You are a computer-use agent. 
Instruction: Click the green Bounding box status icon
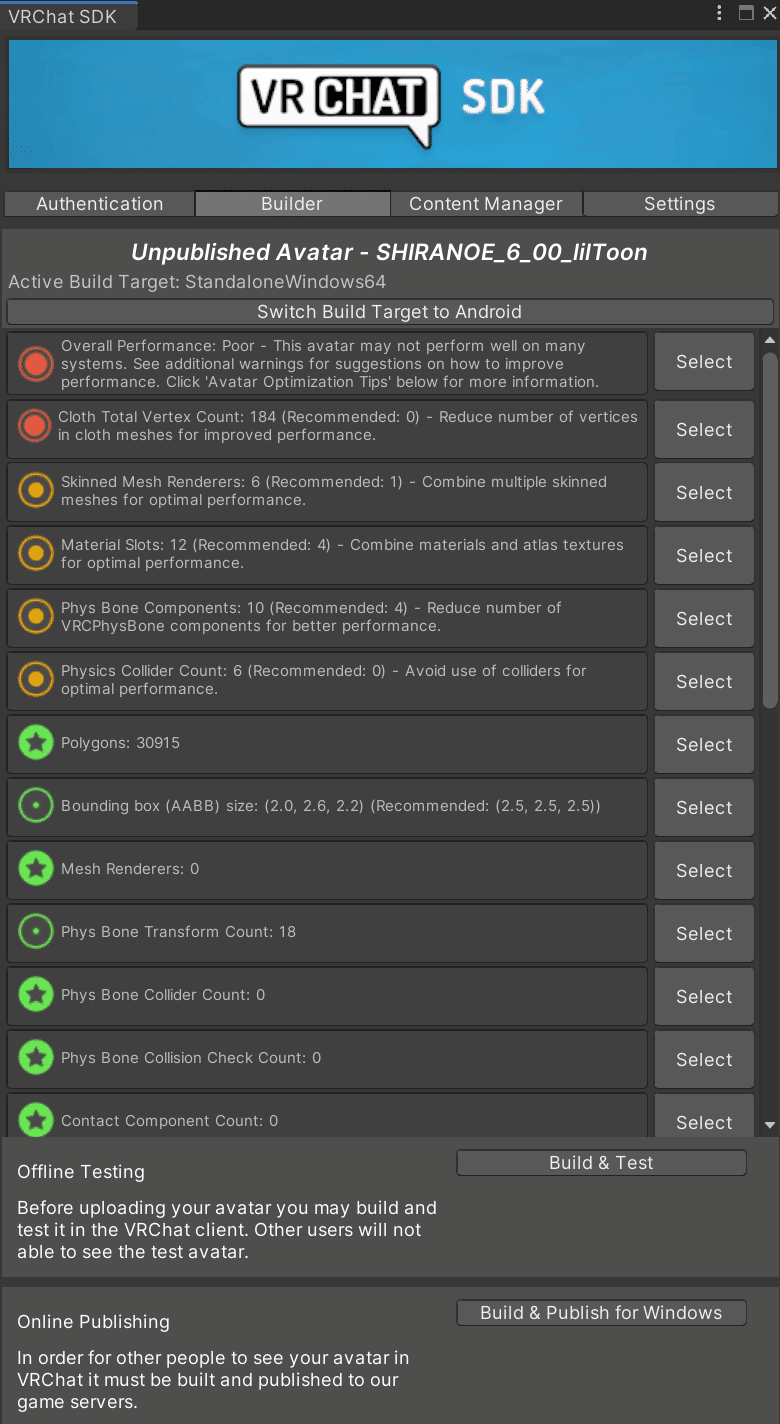pyautogui.click(x=36, y=806)
